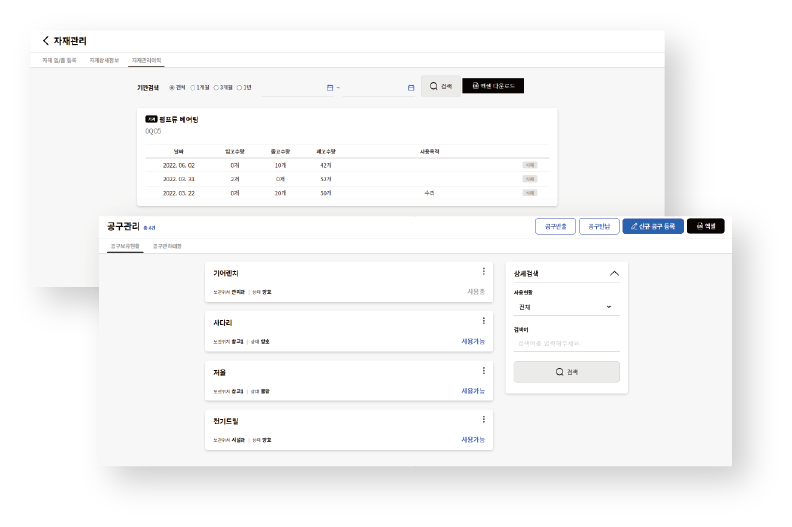Switch to the 자재관리이력 tab

pyautogui.click(x=146, y=60)
